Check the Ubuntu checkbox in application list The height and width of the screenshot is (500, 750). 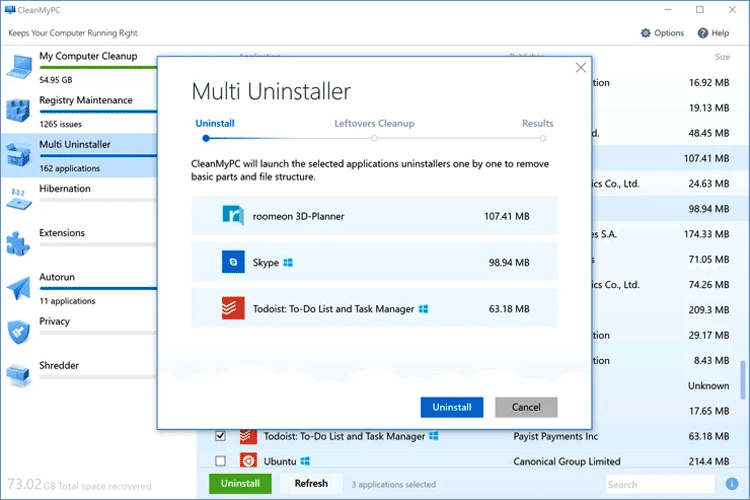point(220,461)
